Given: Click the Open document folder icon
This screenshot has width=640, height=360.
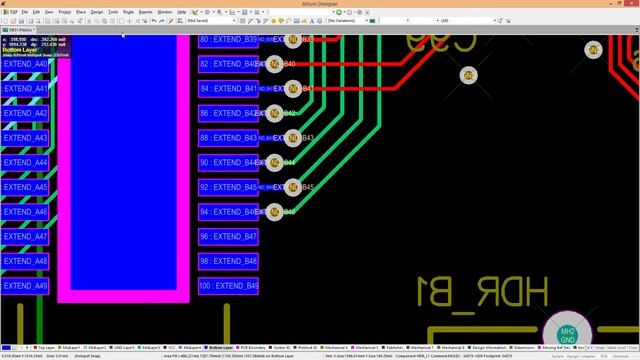Looking at the screenshot, I should tap(13, 20).
